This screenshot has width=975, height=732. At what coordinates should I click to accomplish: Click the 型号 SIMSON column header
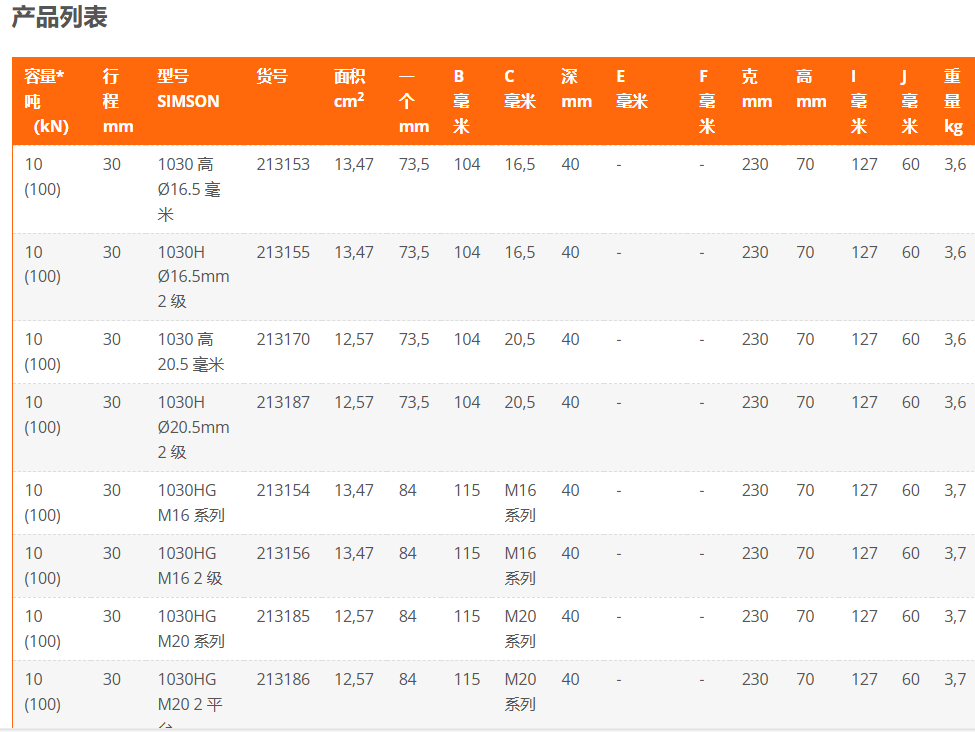(x=188, y=88)
